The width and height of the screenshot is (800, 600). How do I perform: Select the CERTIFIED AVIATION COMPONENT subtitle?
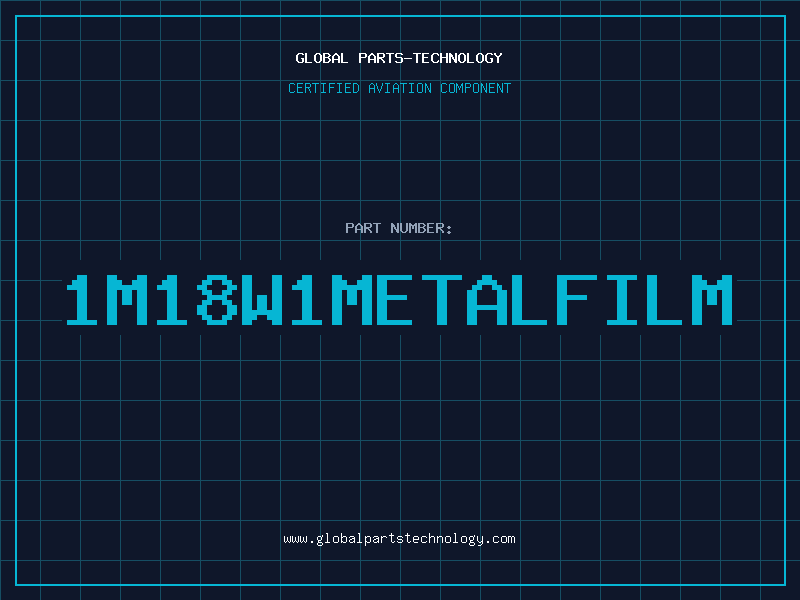click(399, 88)
